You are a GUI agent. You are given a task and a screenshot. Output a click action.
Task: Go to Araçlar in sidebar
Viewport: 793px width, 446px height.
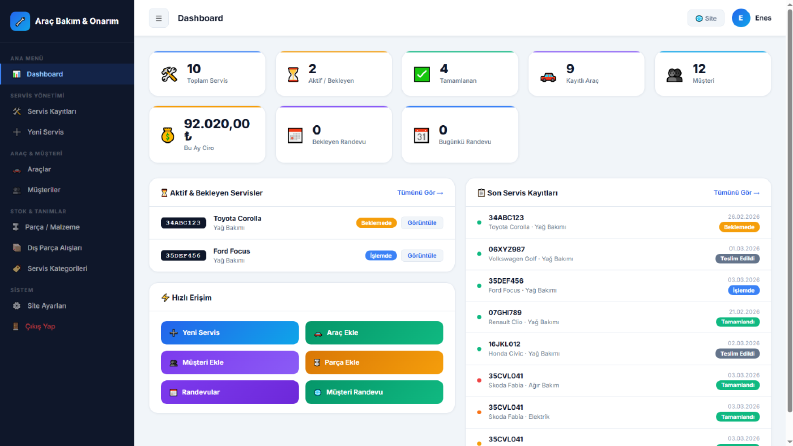(67, 169)
